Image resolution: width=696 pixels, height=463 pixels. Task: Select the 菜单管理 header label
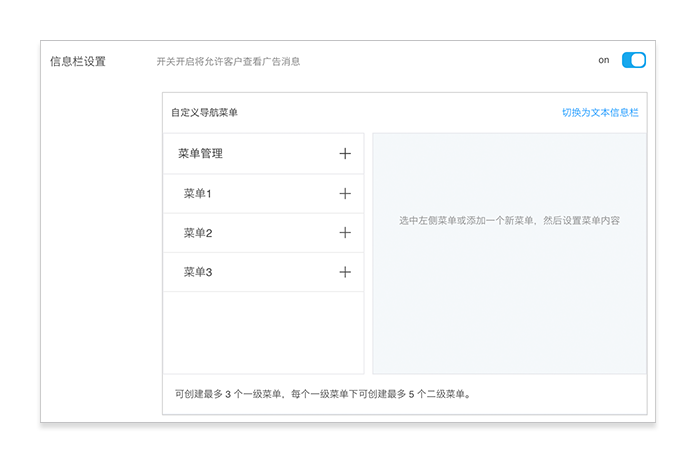200,154
